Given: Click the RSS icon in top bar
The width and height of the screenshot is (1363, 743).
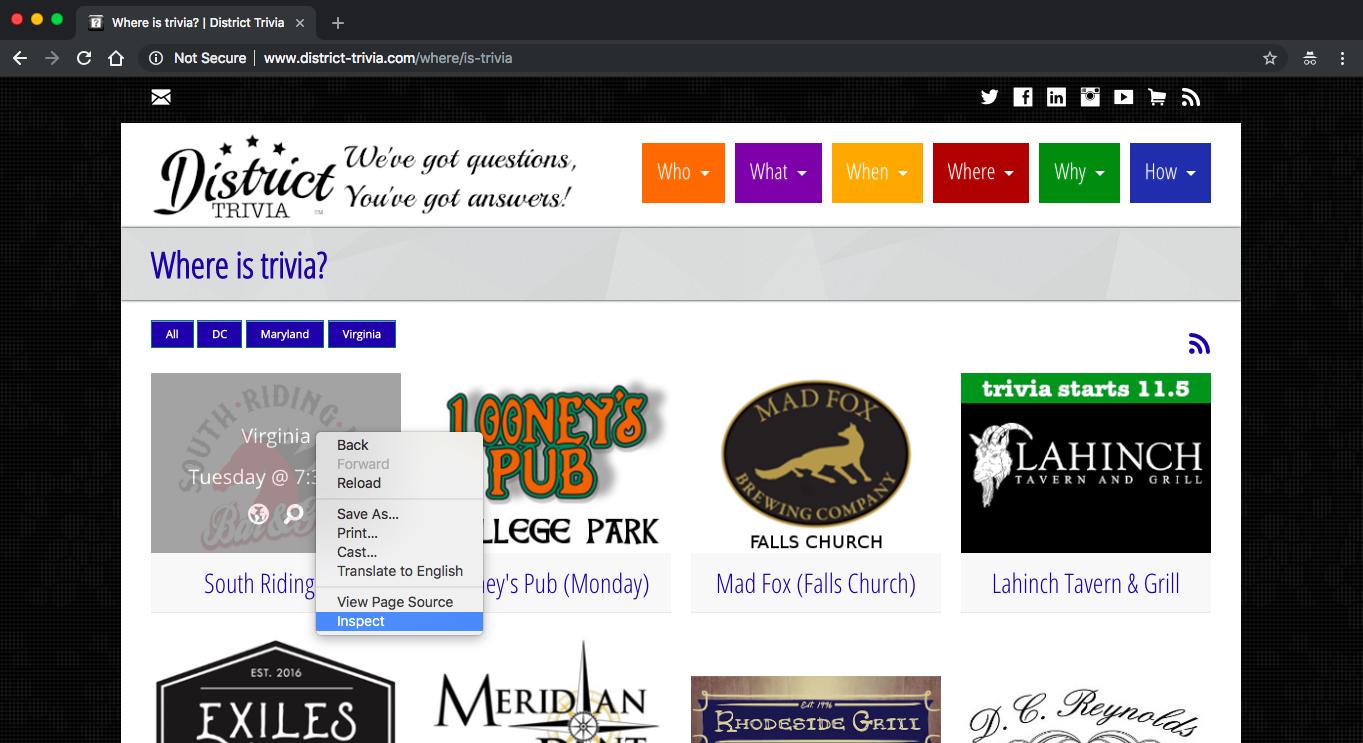Looking at the screenshot, I should click(x=1190, y=97).
